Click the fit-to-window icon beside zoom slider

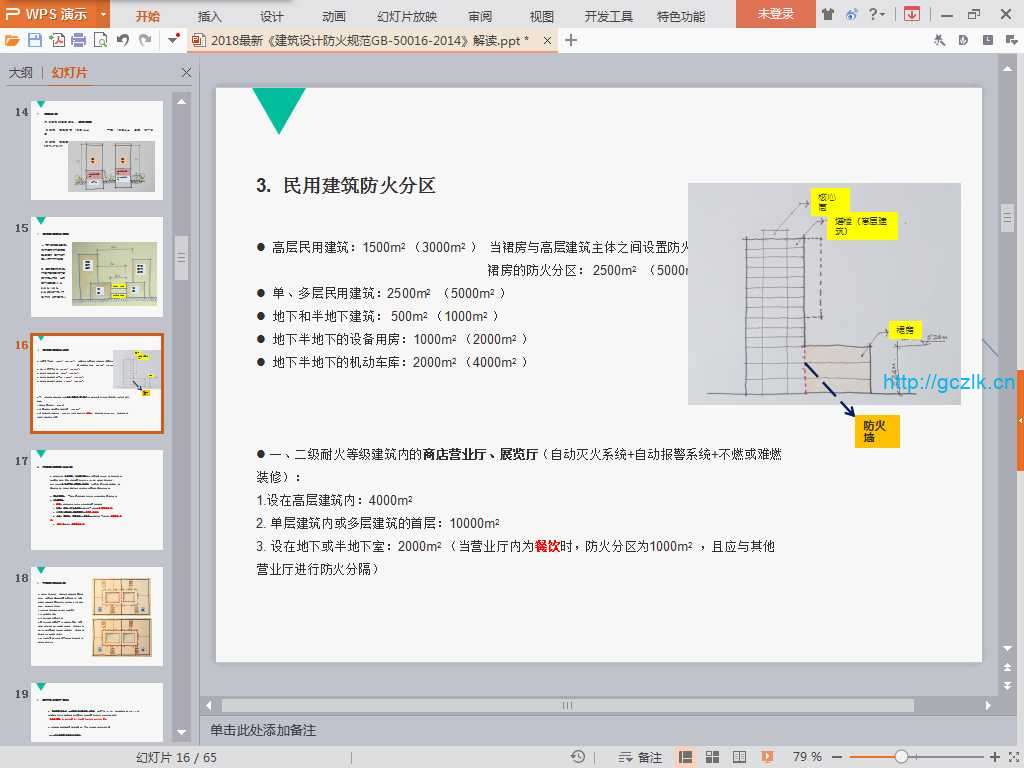1012,757
